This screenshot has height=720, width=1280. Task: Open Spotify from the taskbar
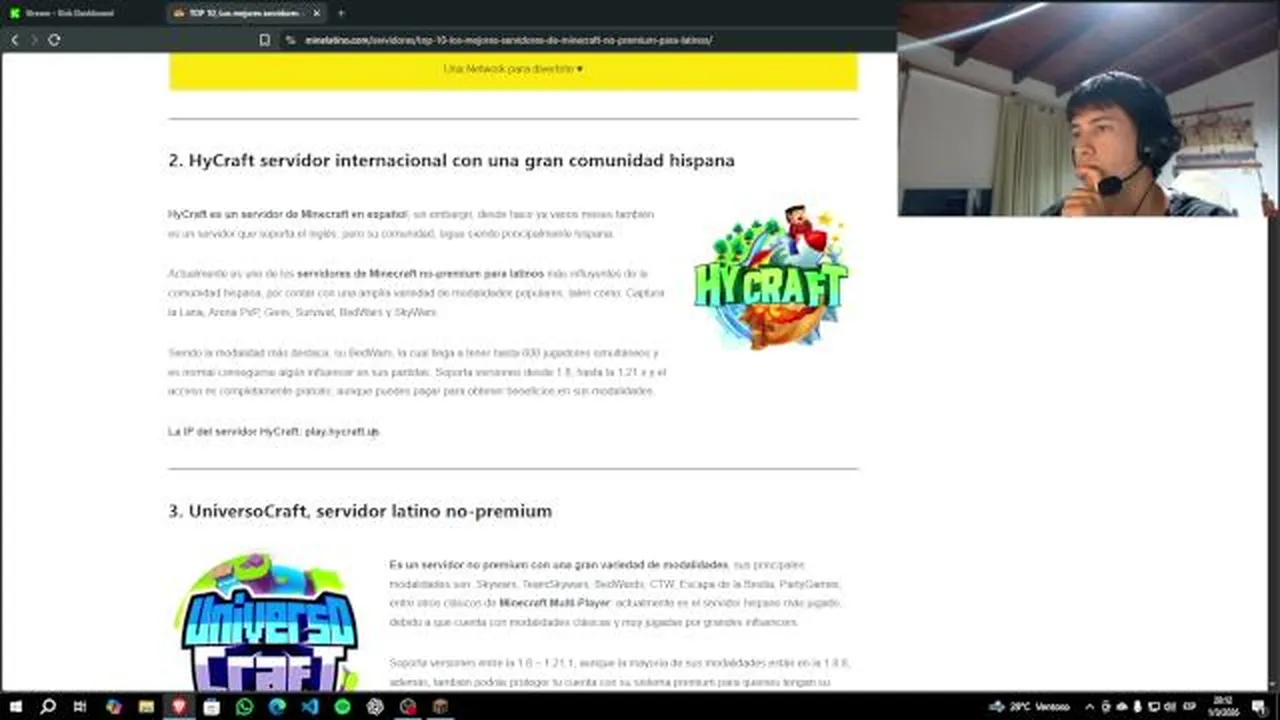coord(342,706)
